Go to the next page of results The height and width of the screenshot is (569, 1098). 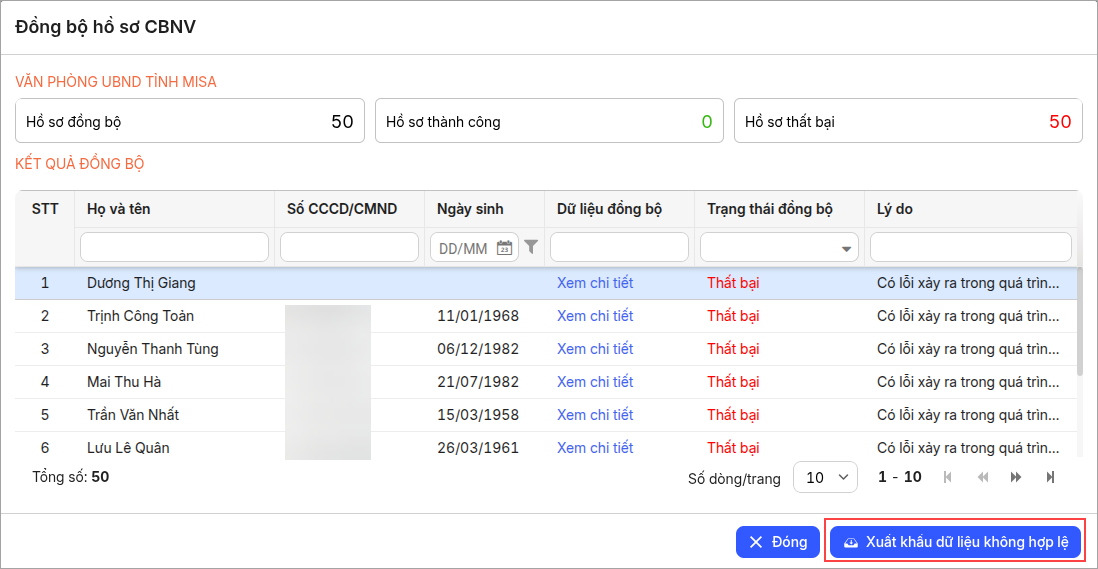[x=1016, y=478]
